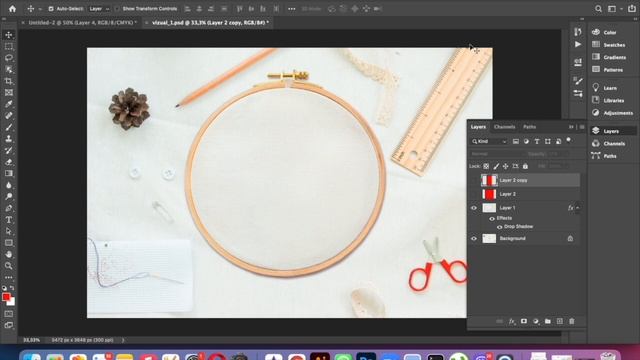The height and width of the screenshot is (360, 640).
Task: Select the Dodge tool
Action: click(x=9, y=196)
